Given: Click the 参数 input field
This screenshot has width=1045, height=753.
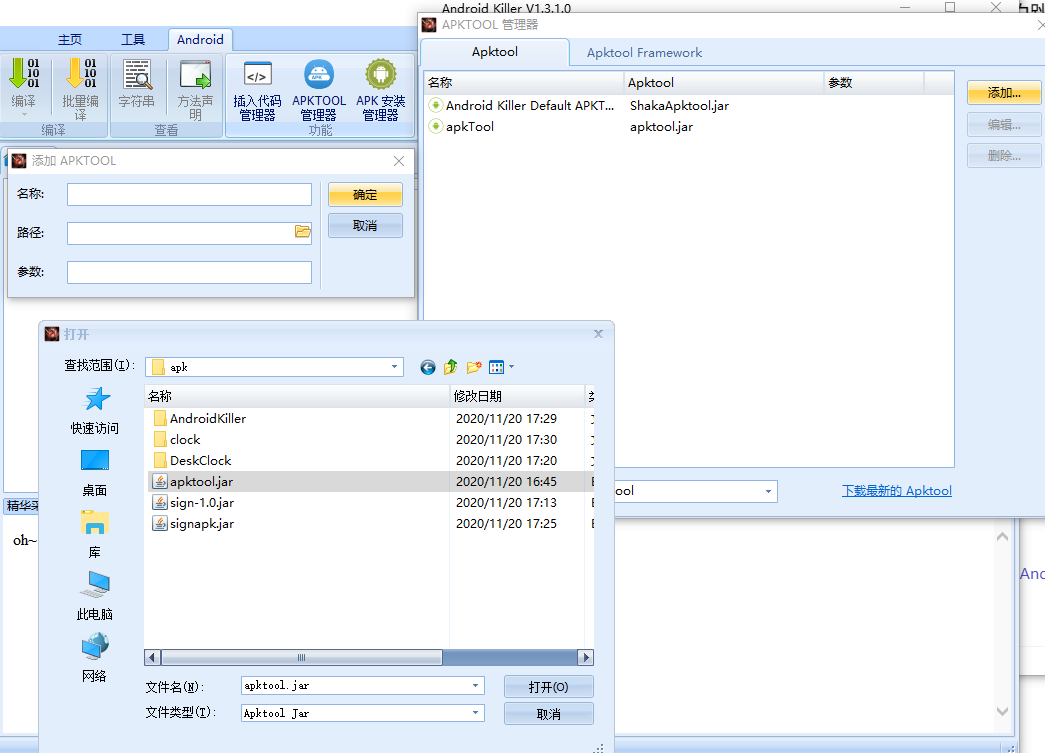Looking at the screenshot, I should point(189,272).
